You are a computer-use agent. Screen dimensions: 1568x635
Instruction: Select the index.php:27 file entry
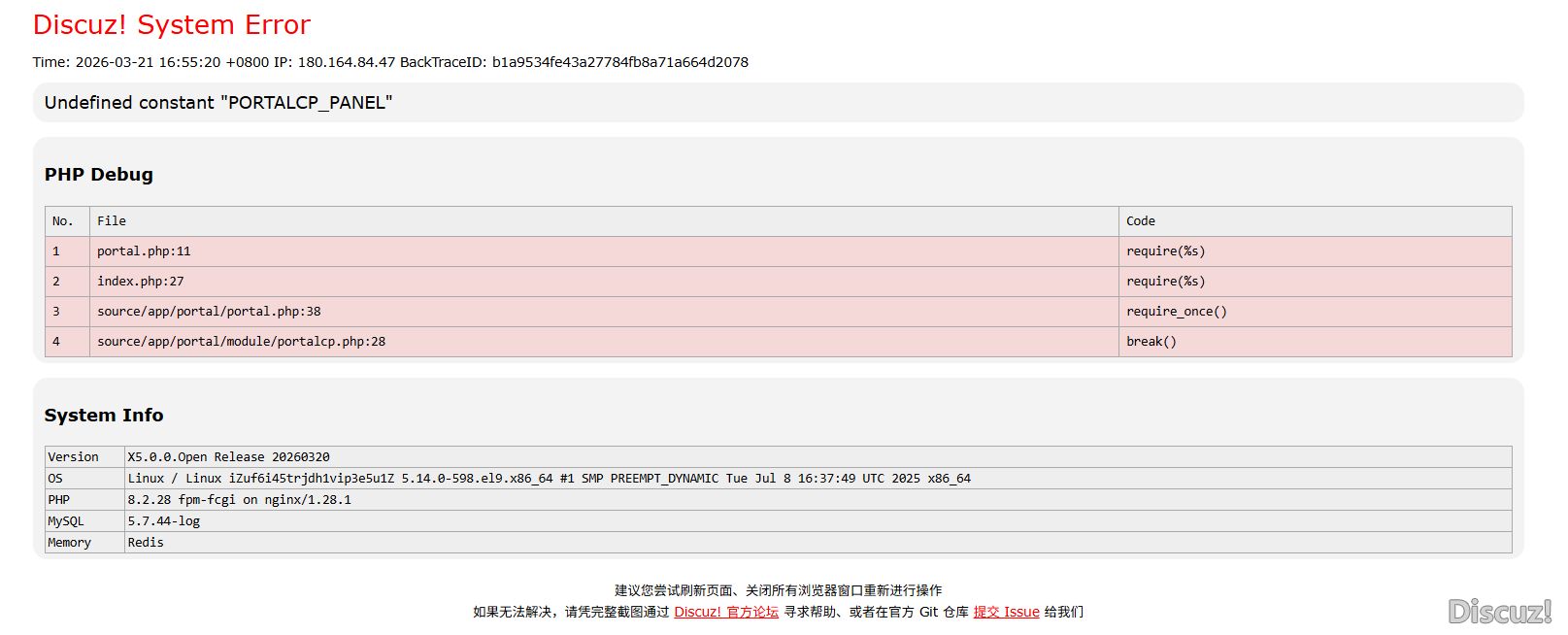tap(140, 282)
